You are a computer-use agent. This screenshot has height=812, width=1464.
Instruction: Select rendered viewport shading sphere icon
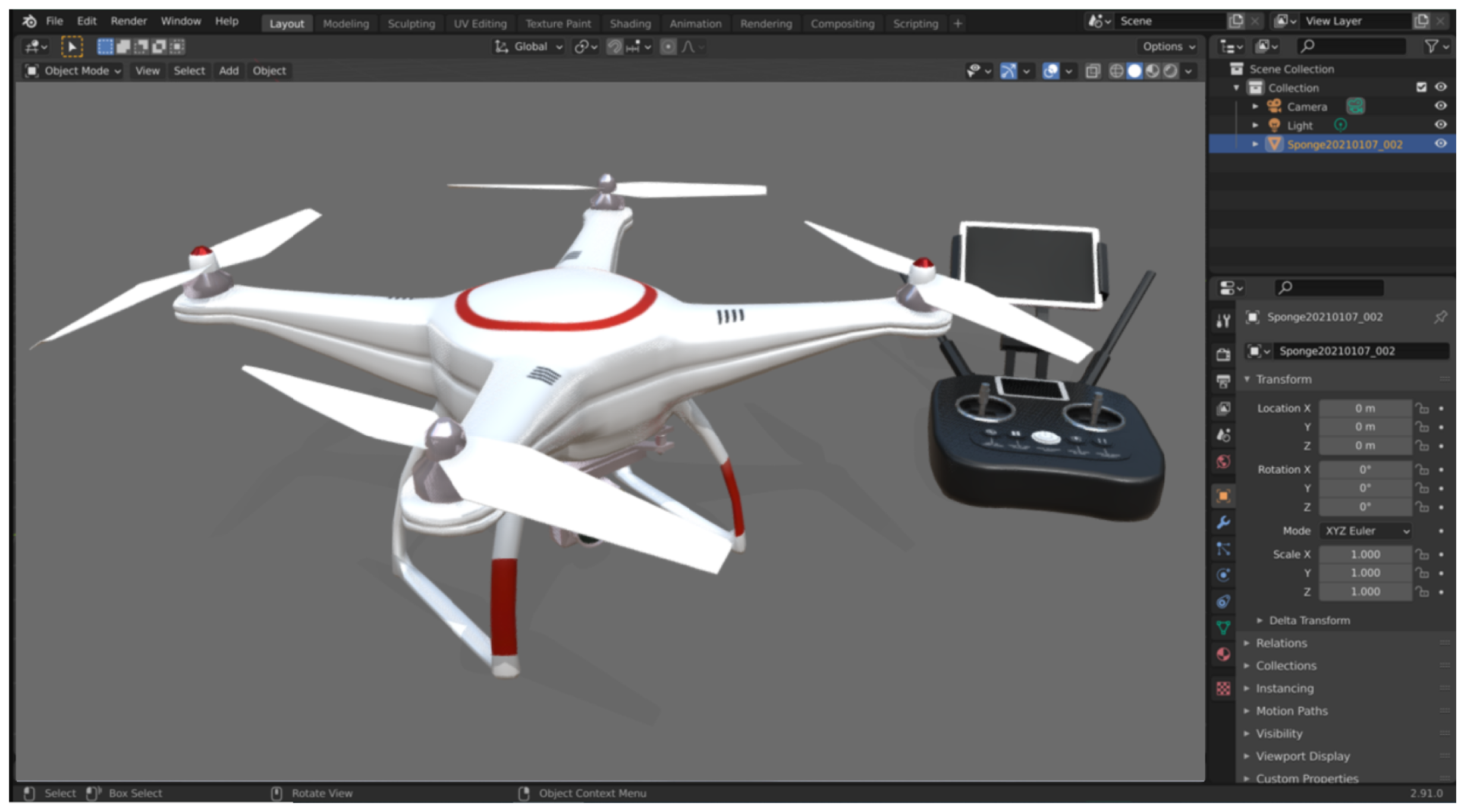[1170, 71]
